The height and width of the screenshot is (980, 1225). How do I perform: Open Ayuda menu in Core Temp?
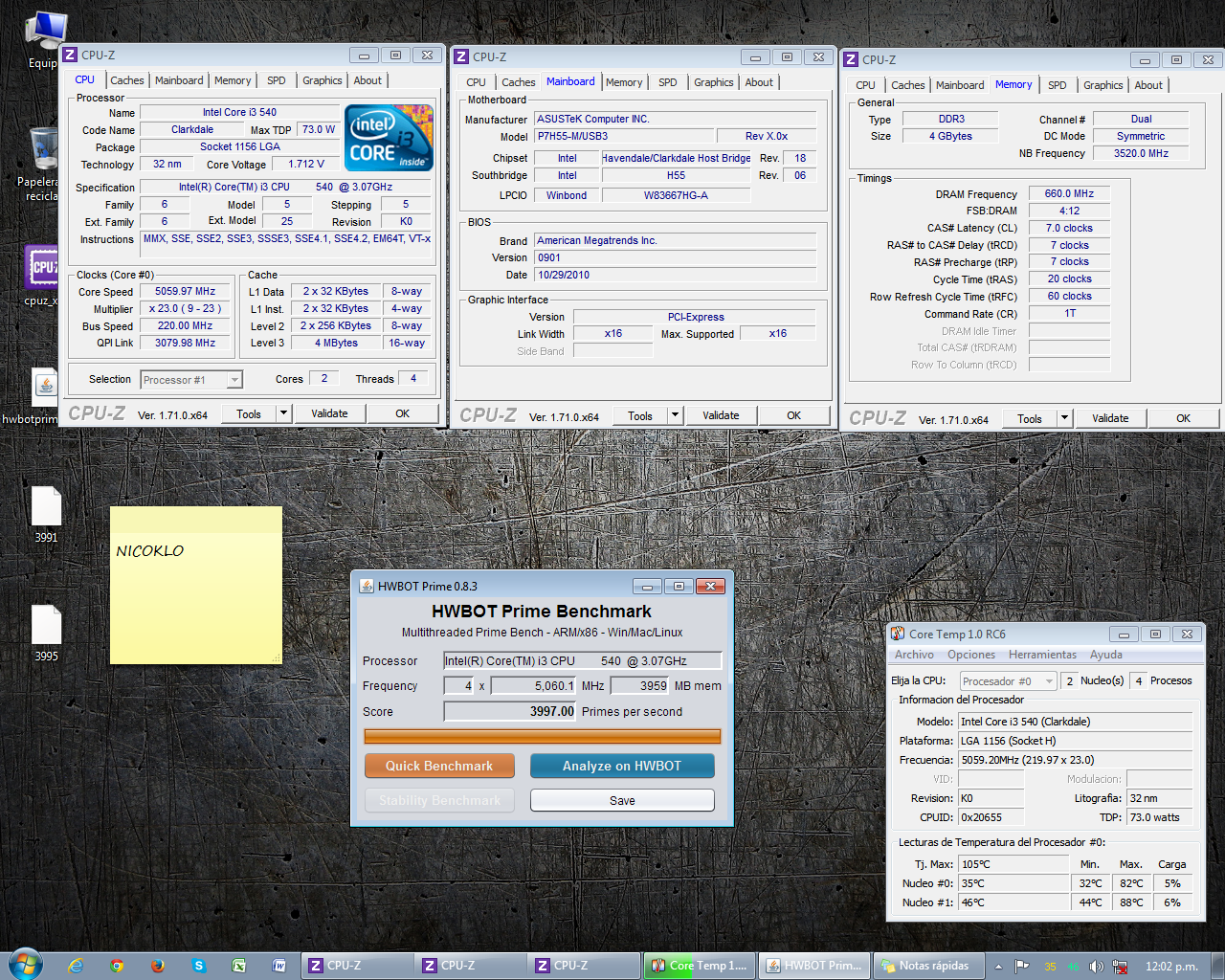[x=1106, y=655]
